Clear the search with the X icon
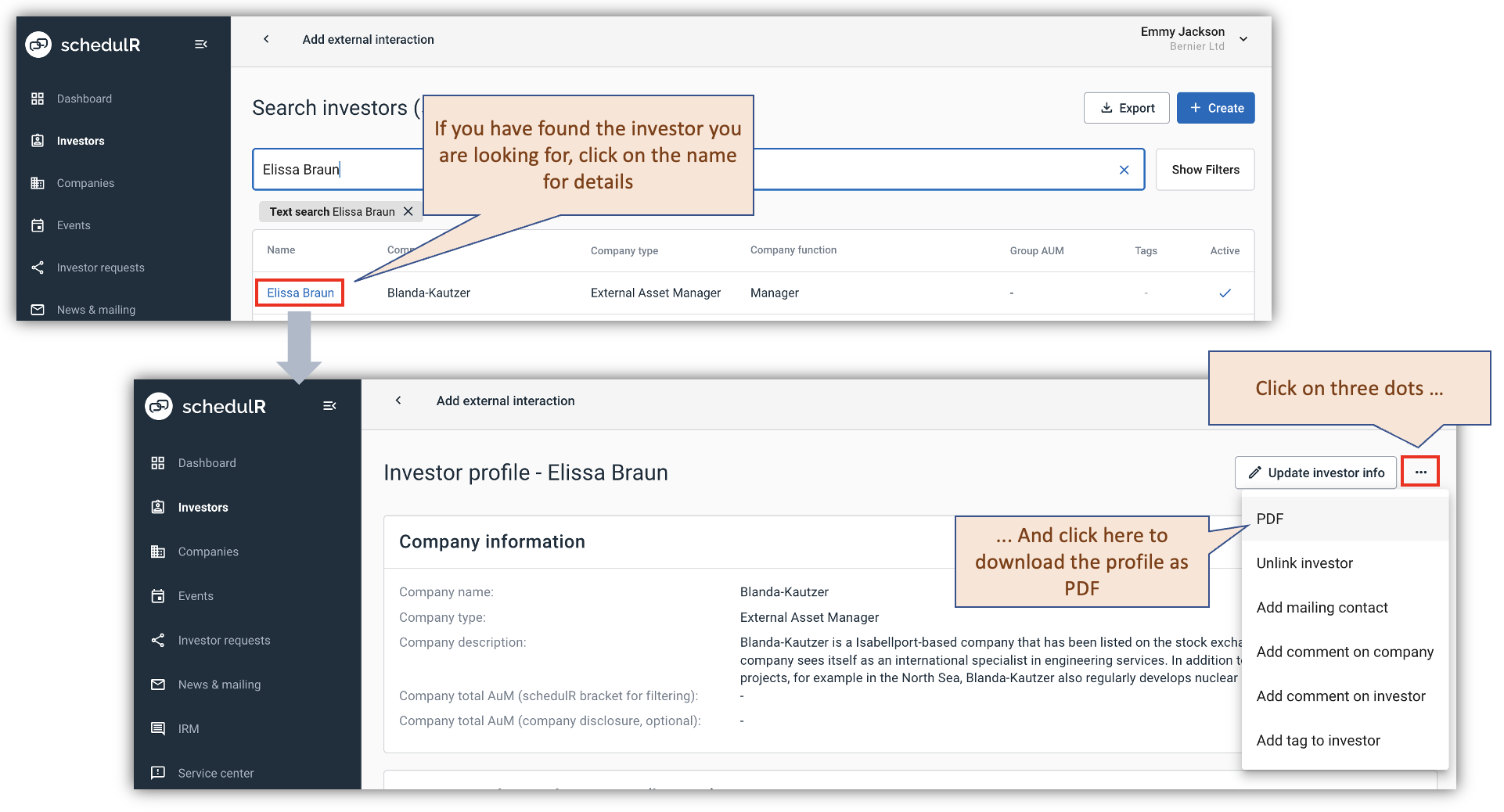1504x812 pixels. [x=1124, y=169]
